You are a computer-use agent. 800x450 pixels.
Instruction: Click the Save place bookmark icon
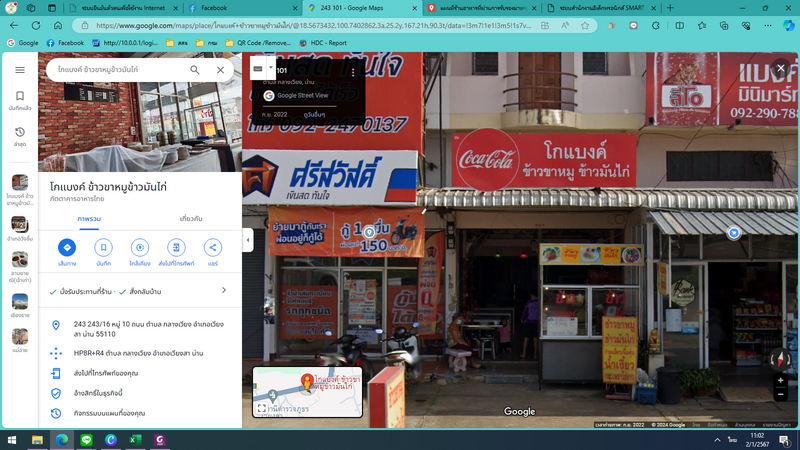point(103,247)
